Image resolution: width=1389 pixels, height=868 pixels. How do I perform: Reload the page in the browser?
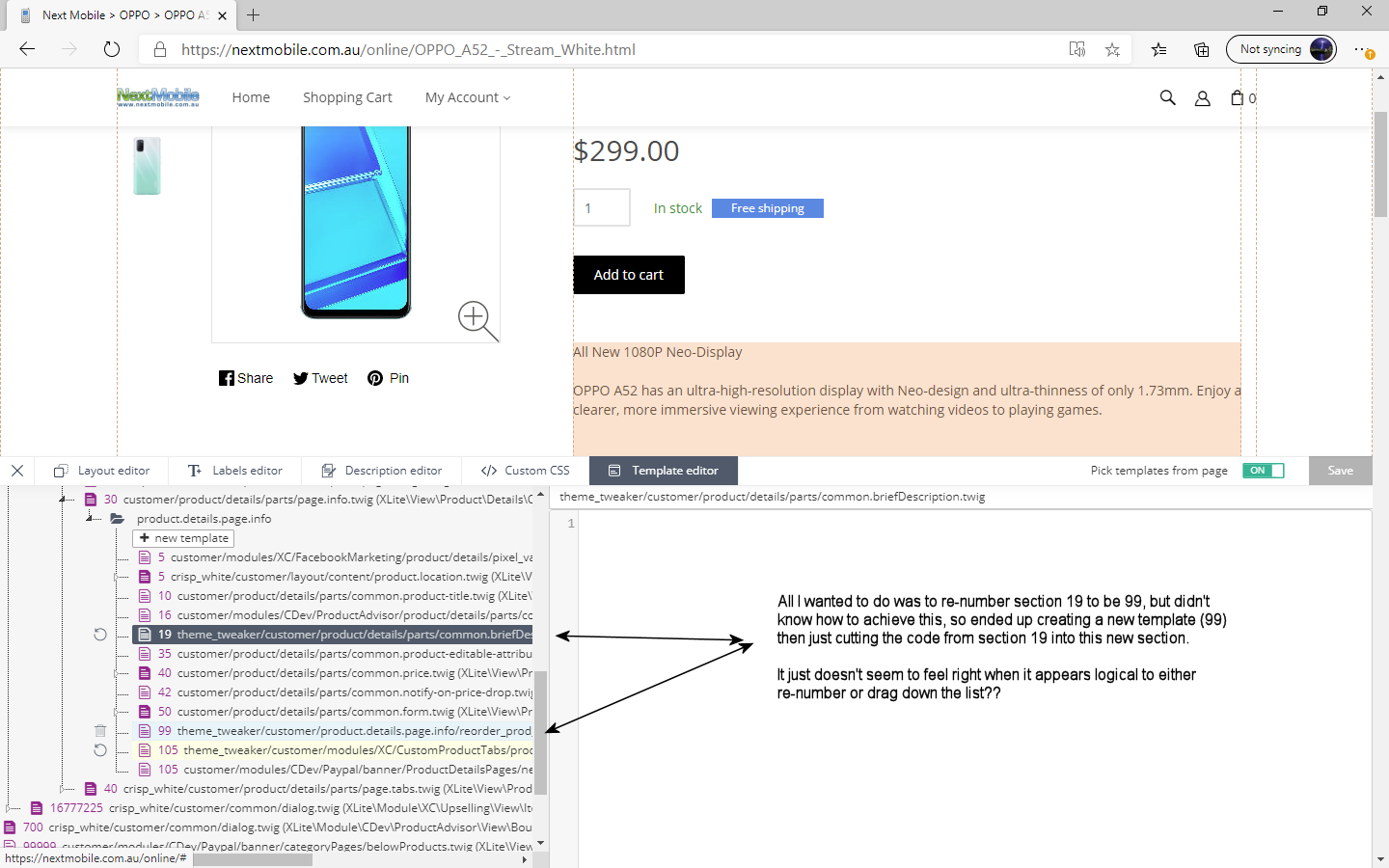point(112,49)
